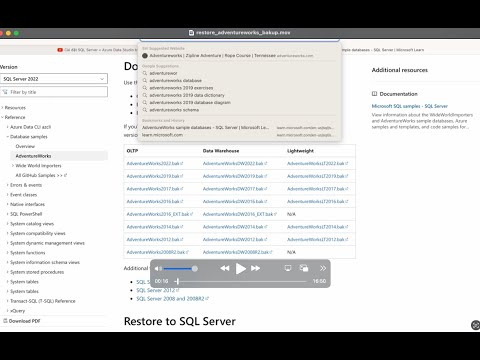Screen dimensions: 480x360
Task: Expand System dynamic management views
Action: [x=47, y=243]
